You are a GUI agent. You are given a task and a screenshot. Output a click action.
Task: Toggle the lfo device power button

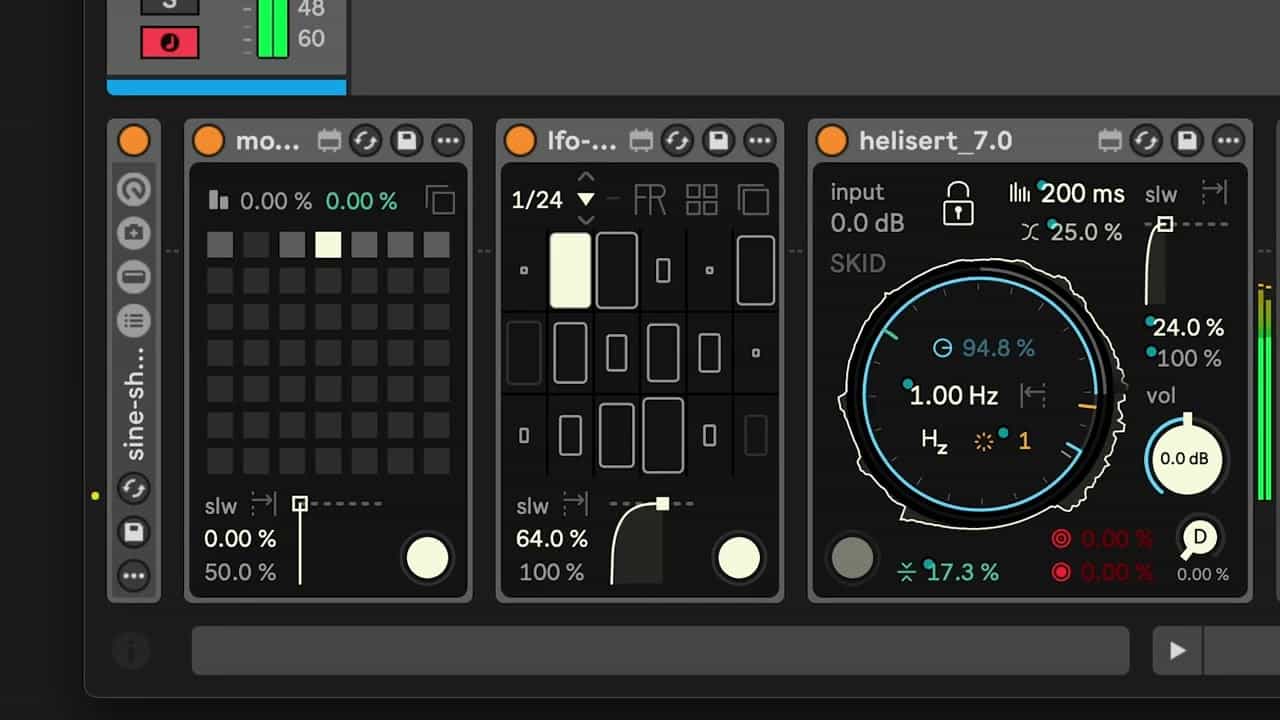pyautogui.click(x=520, y=141)
